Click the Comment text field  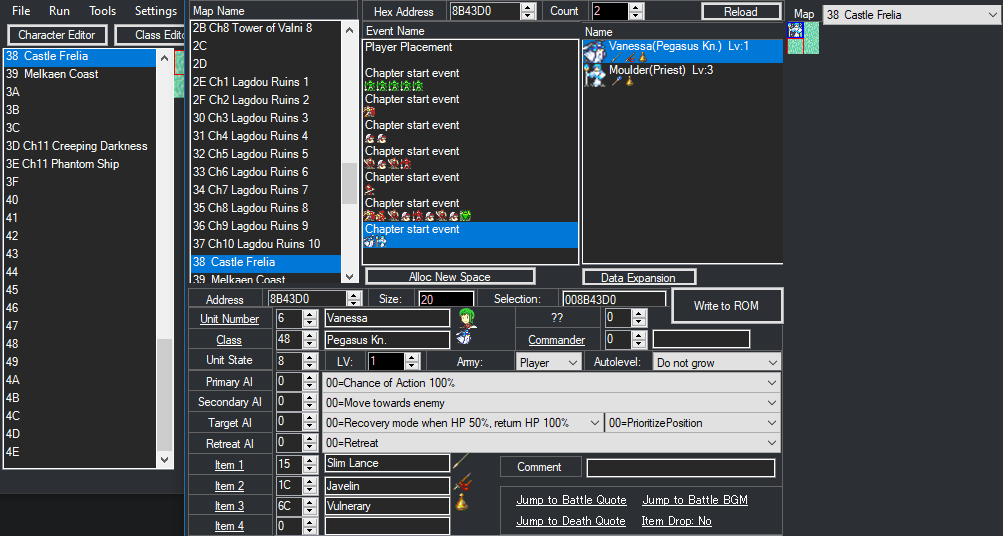click(x=680, y=468)
